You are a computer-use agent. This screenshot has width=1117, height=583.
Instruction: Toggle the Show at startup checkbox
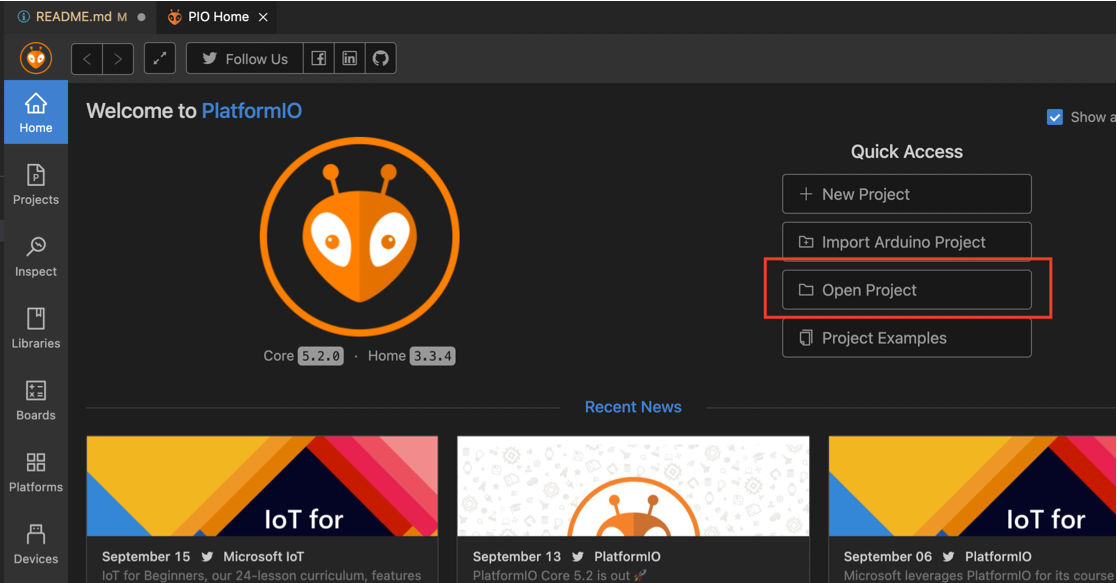click(1055, 117)
